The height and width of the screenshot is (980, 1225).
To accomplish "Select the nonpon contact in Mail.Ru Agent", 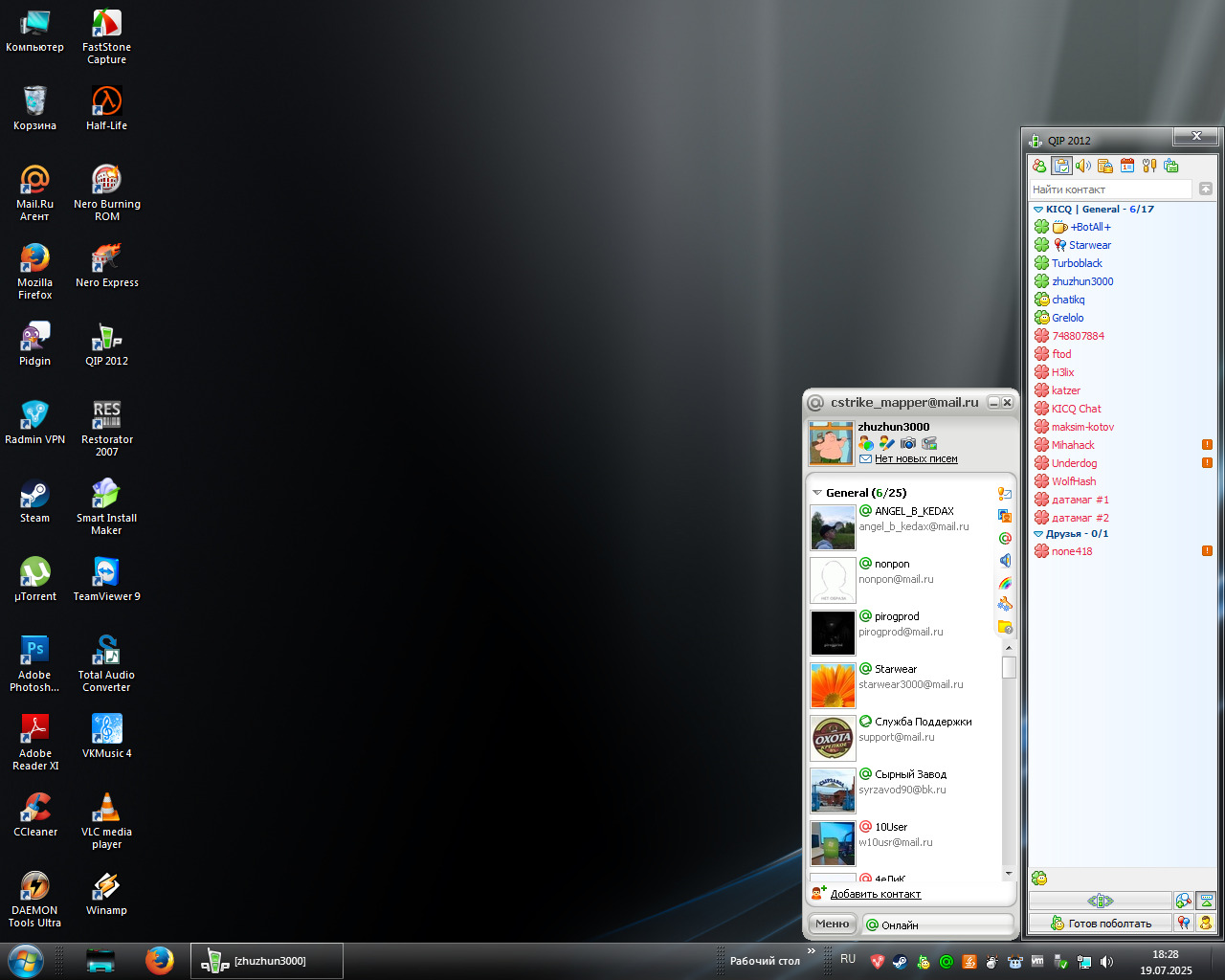I will 902,580.
